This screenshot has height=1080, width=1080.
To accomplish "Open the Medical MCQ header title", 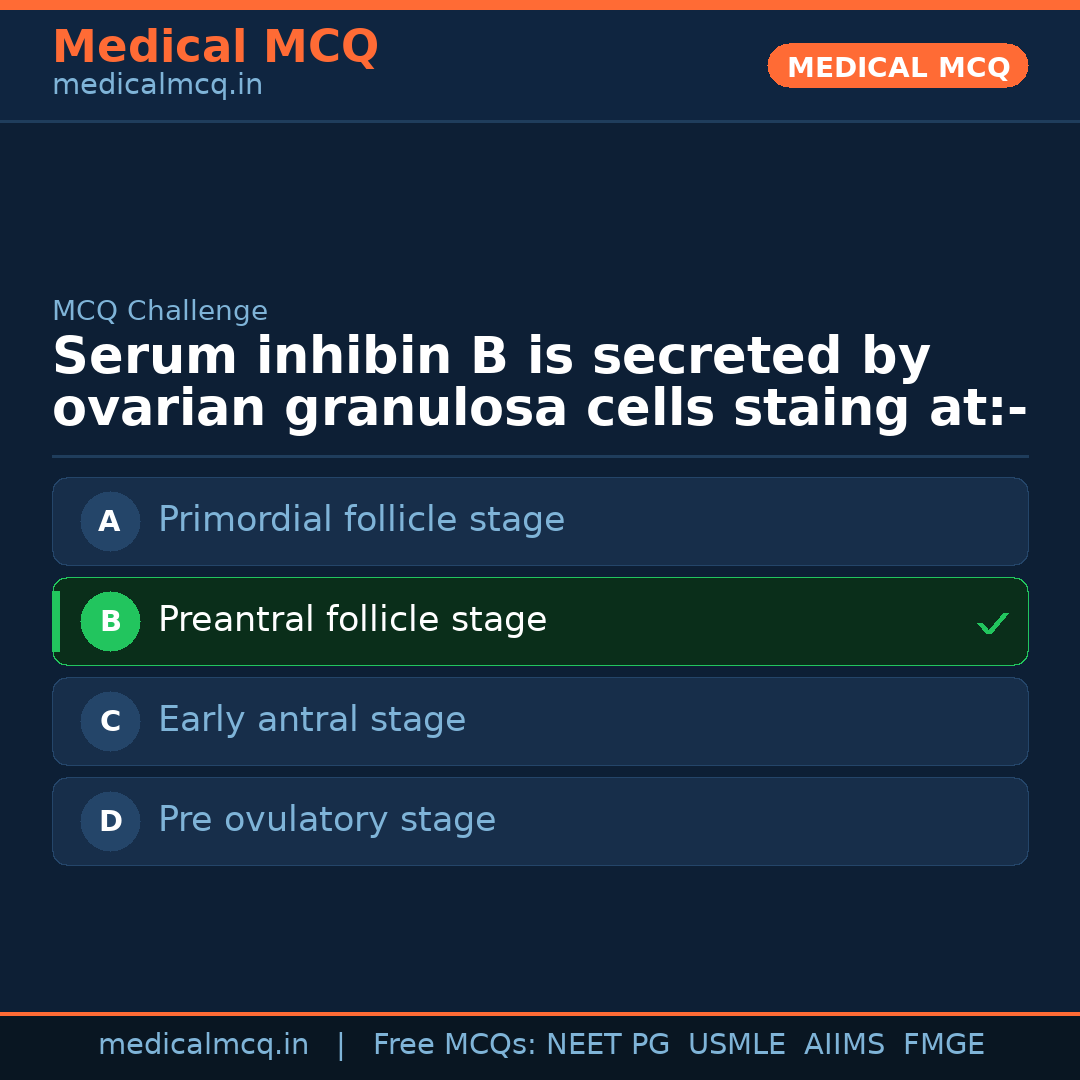I will pos(215,46).
